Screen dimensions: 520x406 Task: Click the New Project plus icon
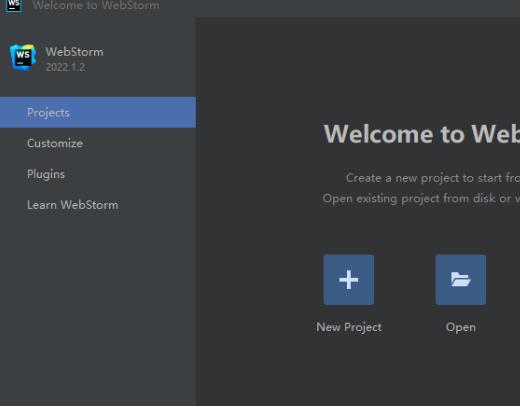[x=349, y=280]
